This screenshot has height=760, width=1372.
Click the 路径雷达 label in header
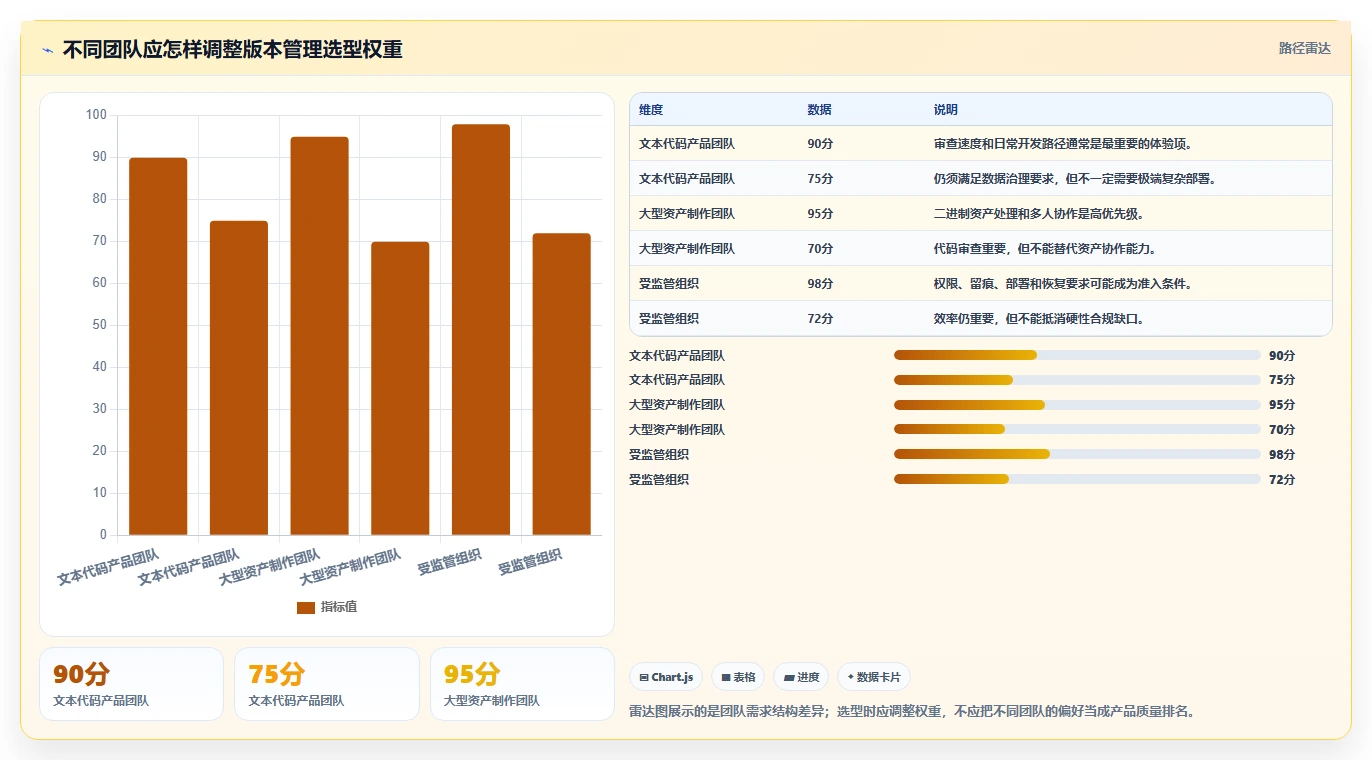pyautogui.click(x=1305, y=48)
